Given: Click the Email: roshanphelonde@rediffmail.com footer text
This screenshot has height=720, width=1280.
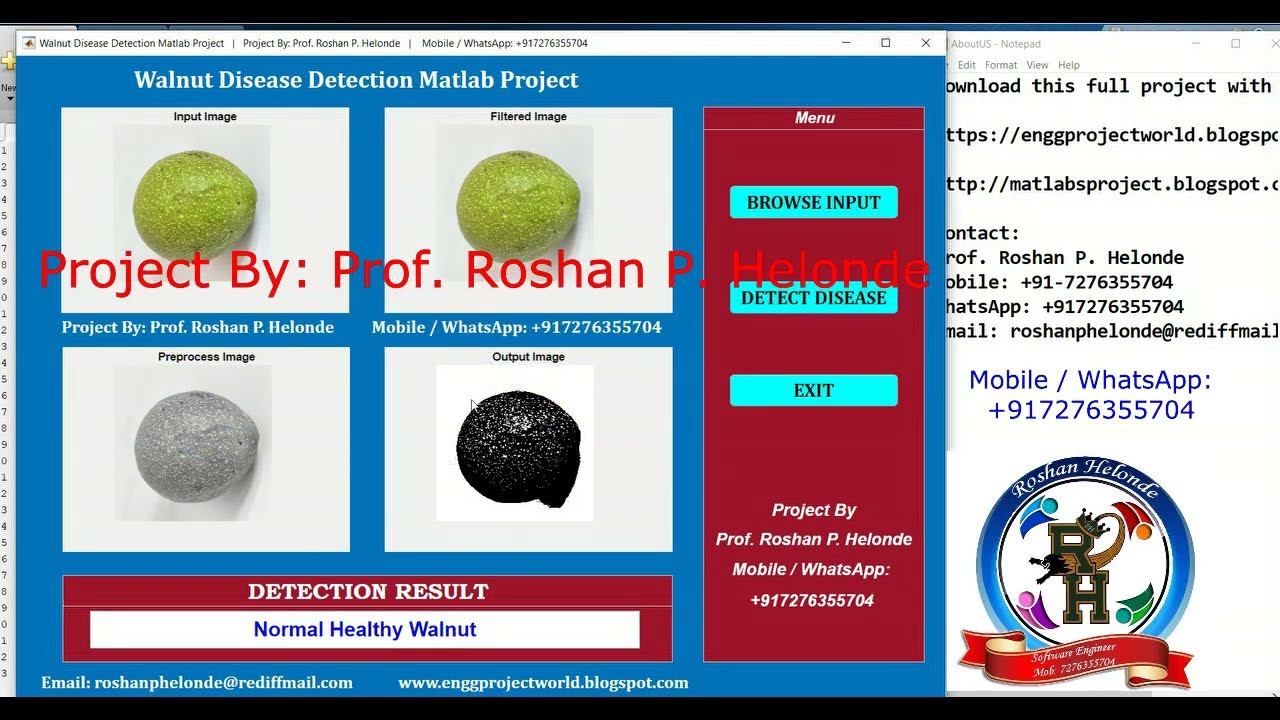Looking at the screenshot, I should tap(197, 683).
